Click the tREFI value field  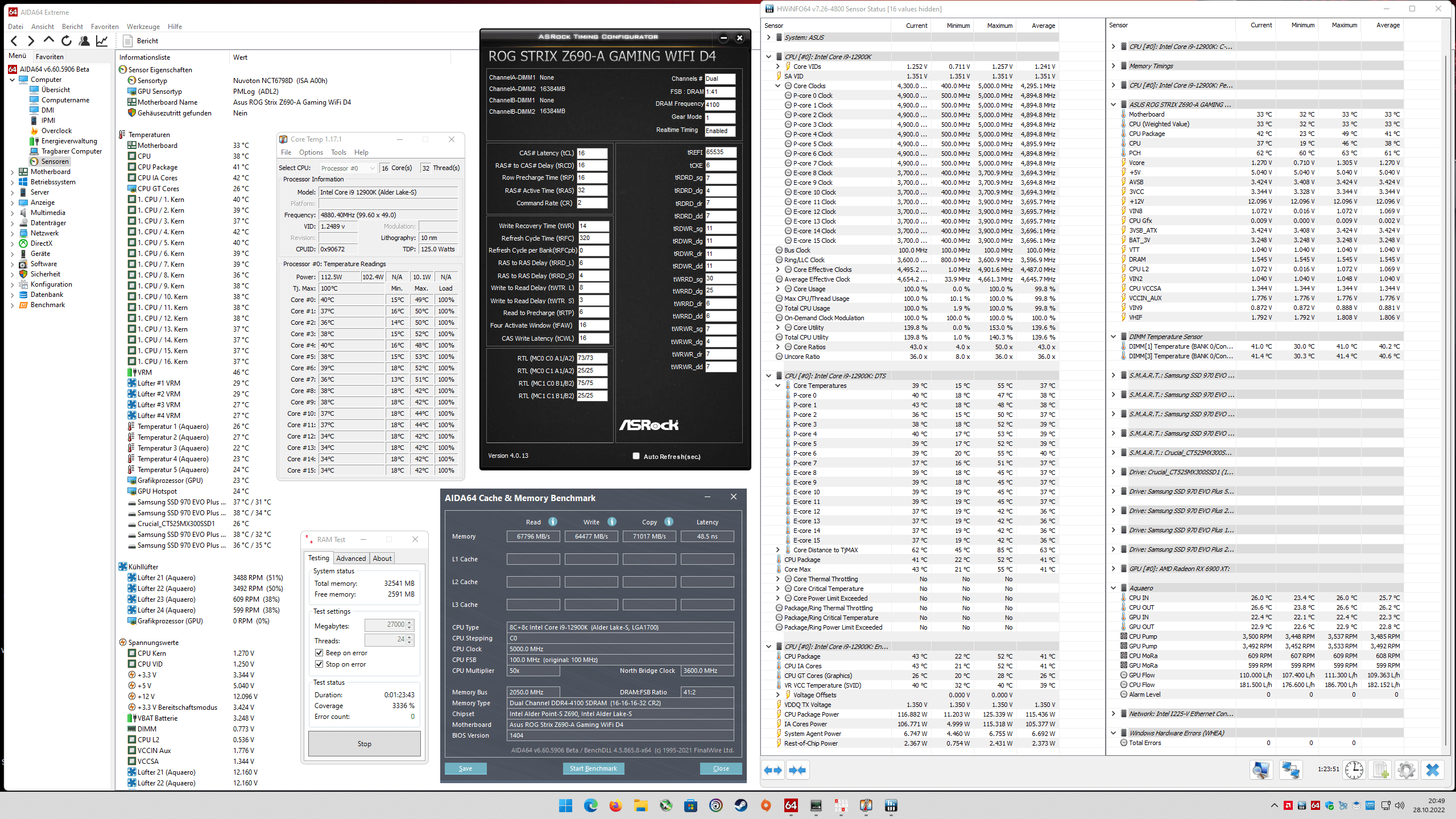[x=721, y=152]
